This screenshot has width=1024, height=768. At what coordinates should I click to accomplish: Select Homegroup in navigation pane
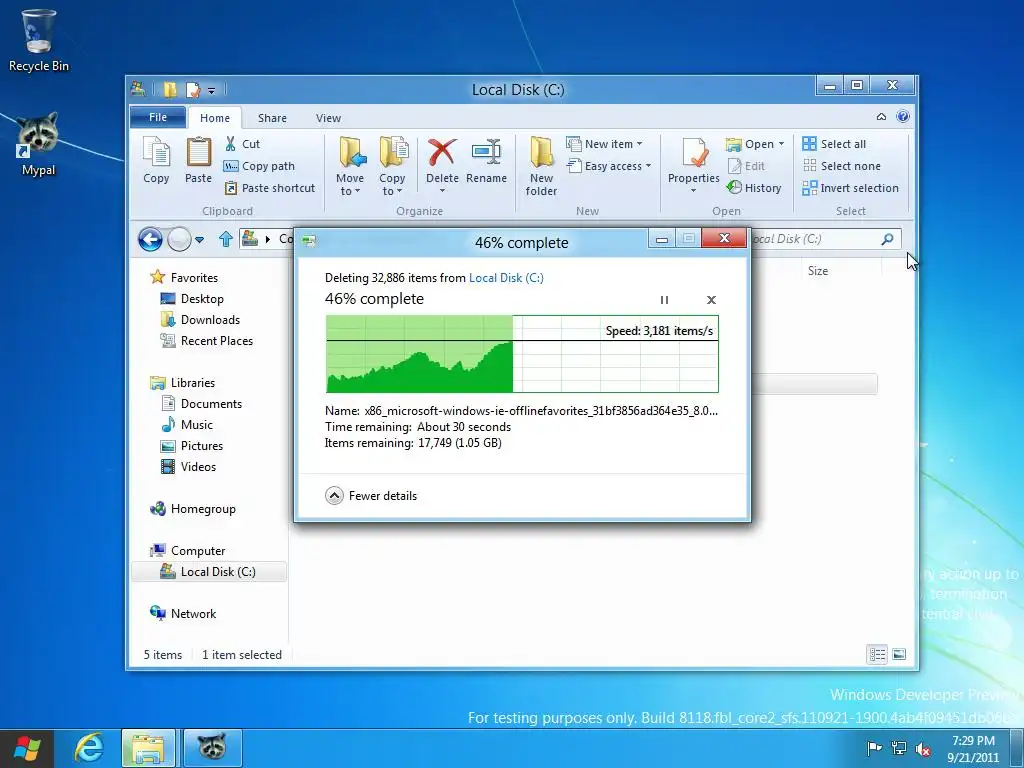202,509
